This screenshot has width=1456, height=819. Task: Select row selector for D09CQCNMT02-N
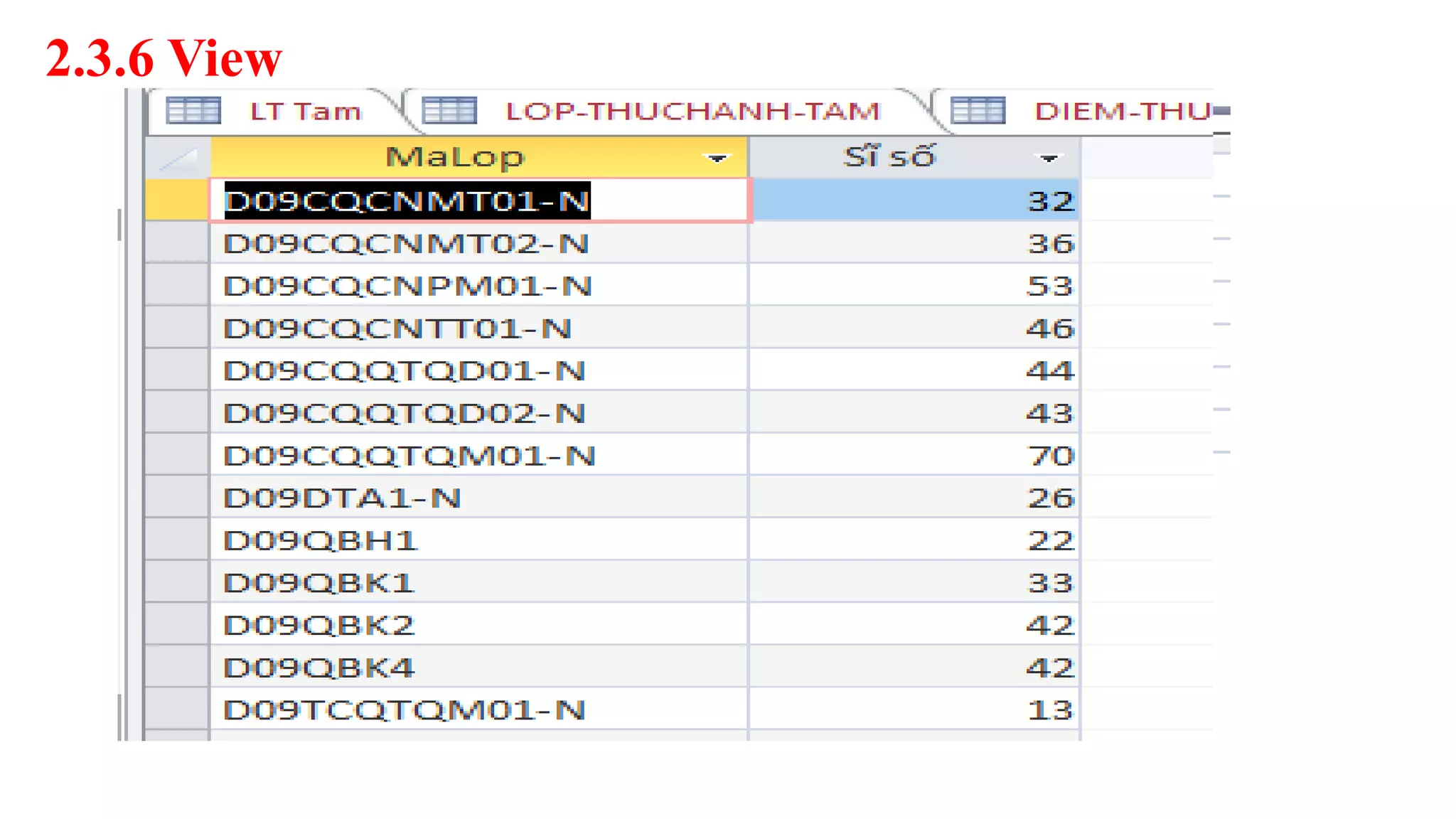[x=177, y=244]
